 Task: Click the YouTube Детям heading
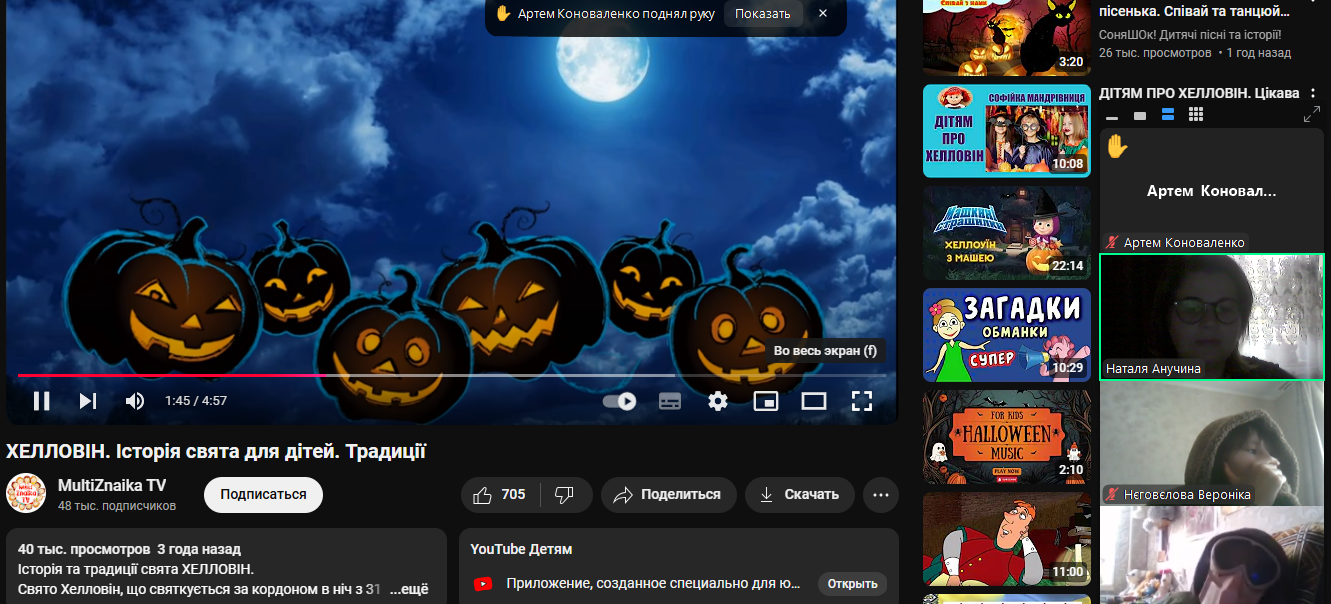521,549
